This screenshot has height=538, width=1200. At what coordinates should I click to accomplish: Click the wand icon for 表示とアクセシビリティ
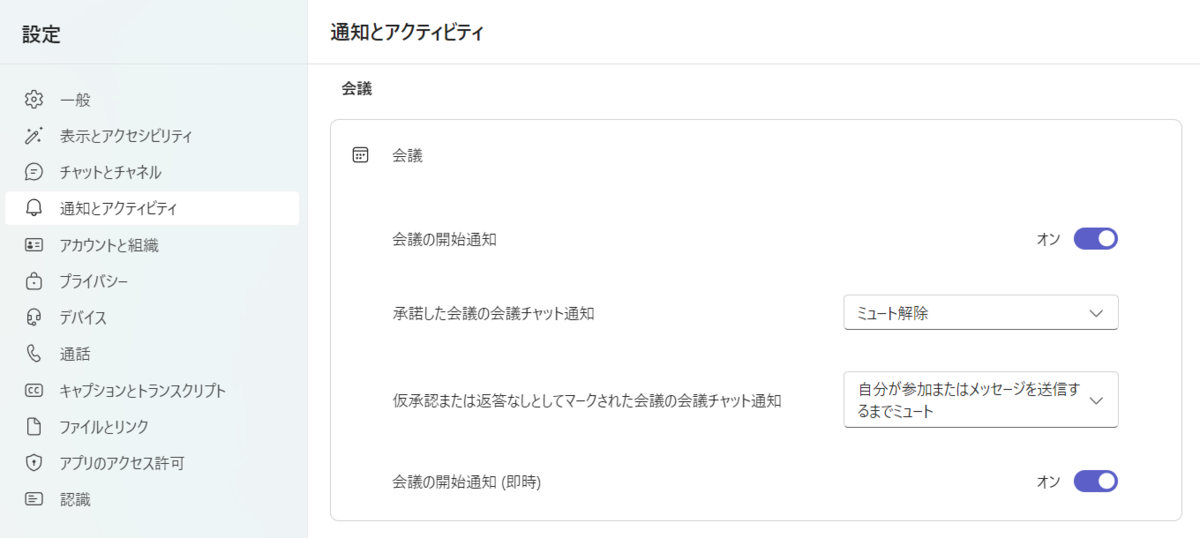click(34, 136)
